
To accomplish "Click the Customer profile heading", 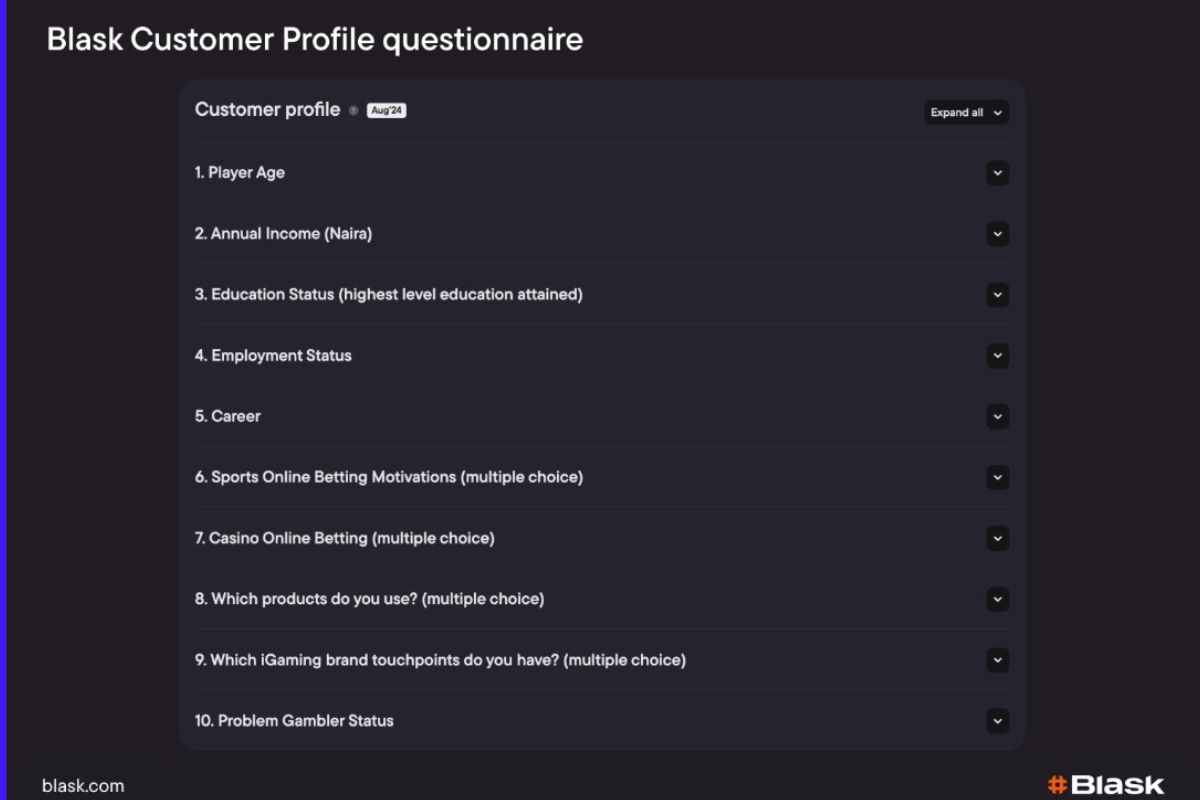I will click(267, 110).
